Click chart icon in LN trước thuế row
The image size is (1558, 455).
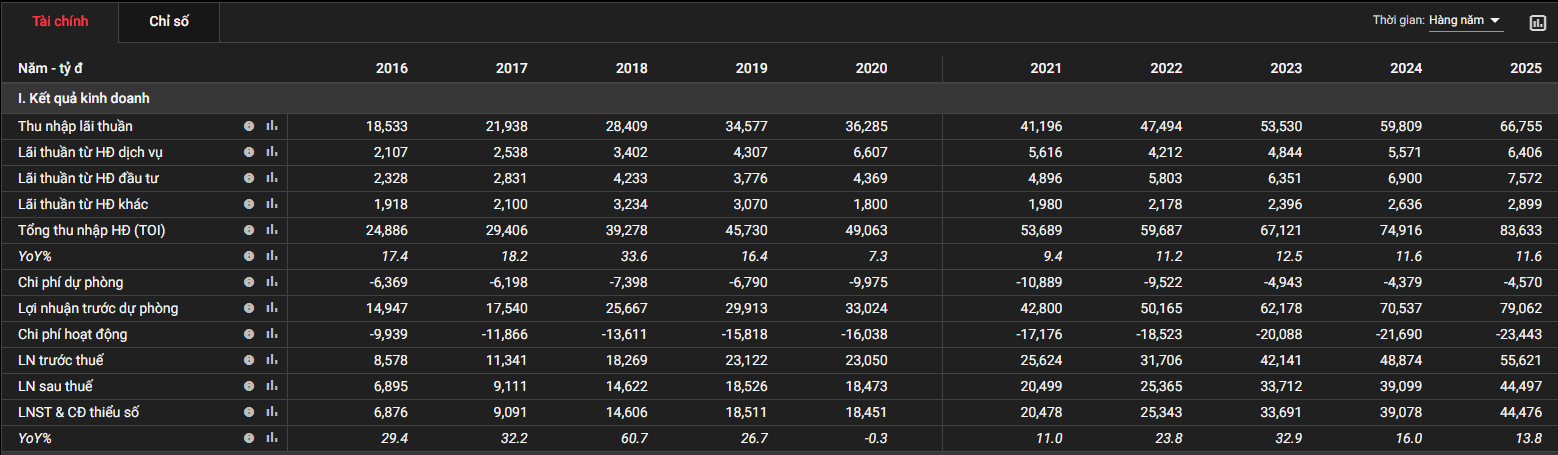pos(271,360)
